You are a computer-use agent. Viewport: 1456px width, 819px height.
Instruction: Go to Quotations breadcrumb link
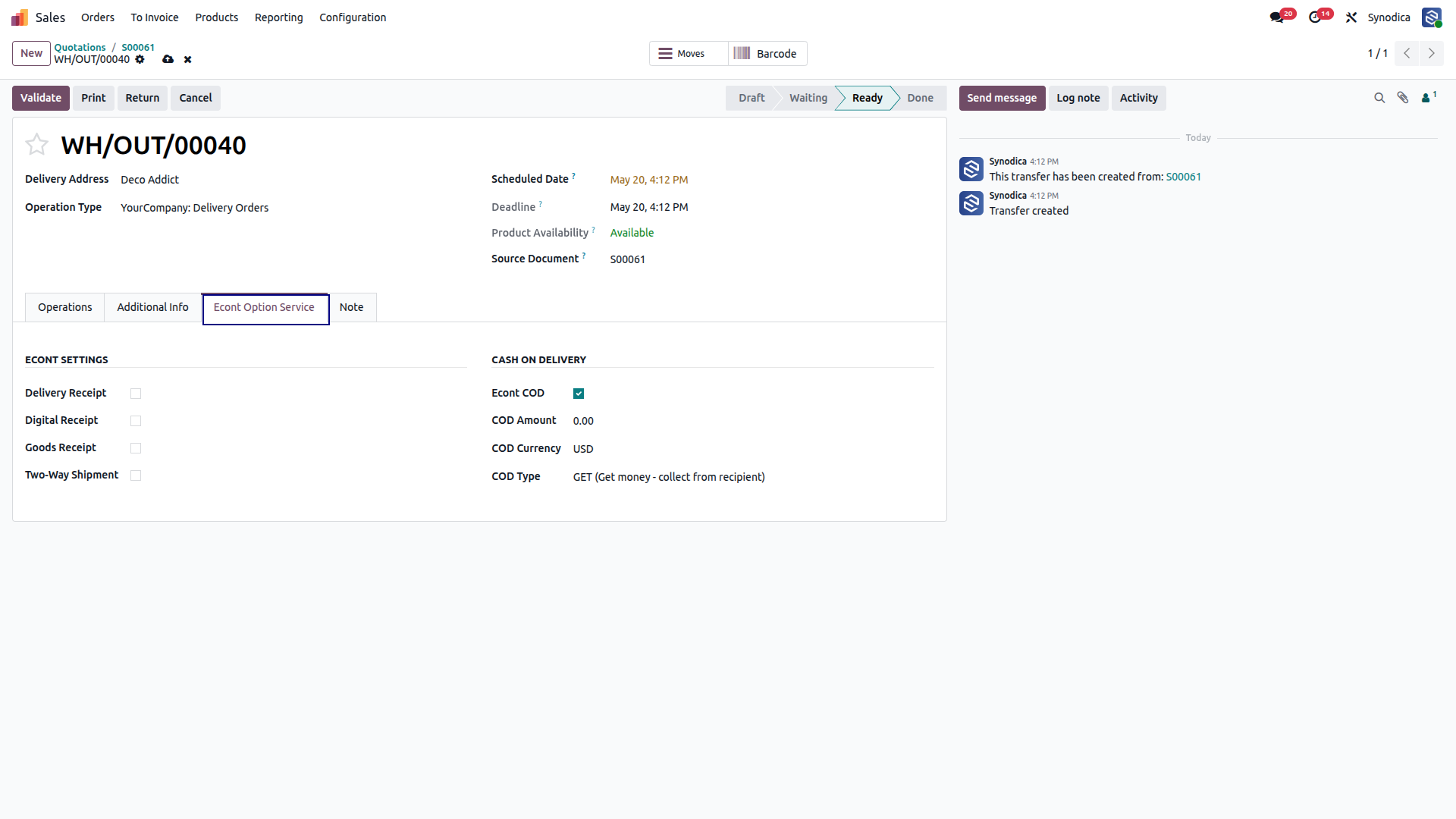80,47
